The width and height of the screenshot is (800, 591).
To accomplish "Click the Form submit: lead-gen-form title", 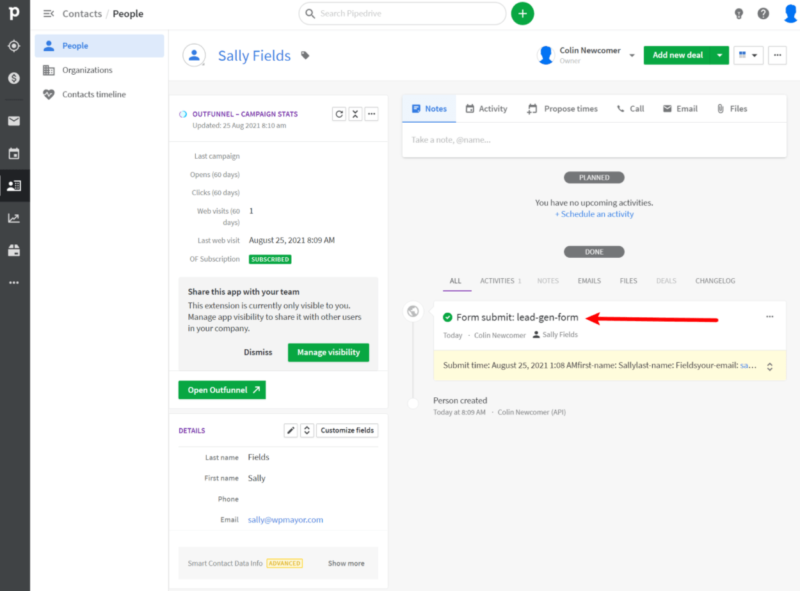I will point(517,317).
